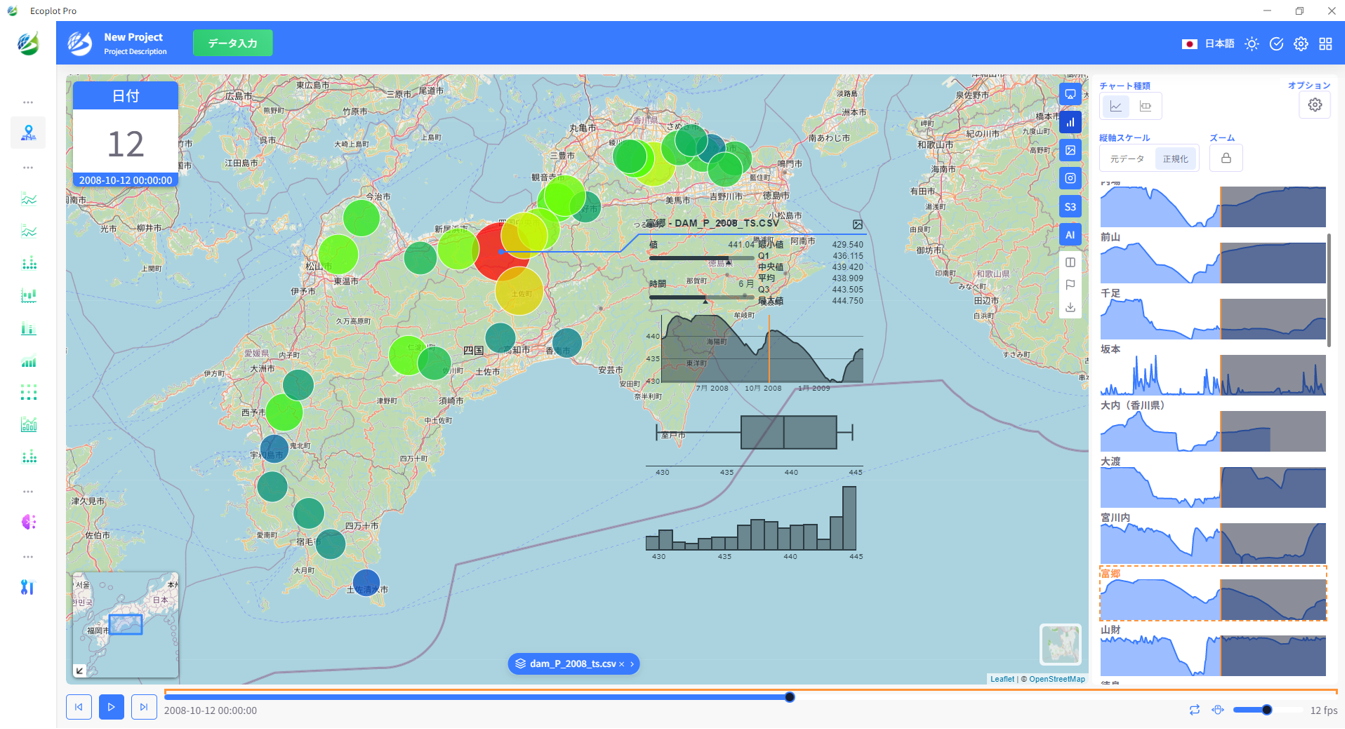Select the 宮川内 chart row
Screen dimensions: 1345x729
pyautogui.click(x=1213, y=538)
